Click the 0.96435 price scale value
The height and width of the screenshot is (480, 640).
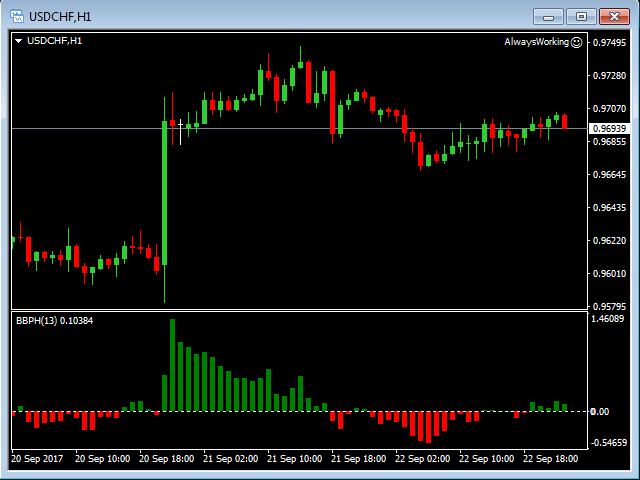pyautogui.click(x=609, y=208)
